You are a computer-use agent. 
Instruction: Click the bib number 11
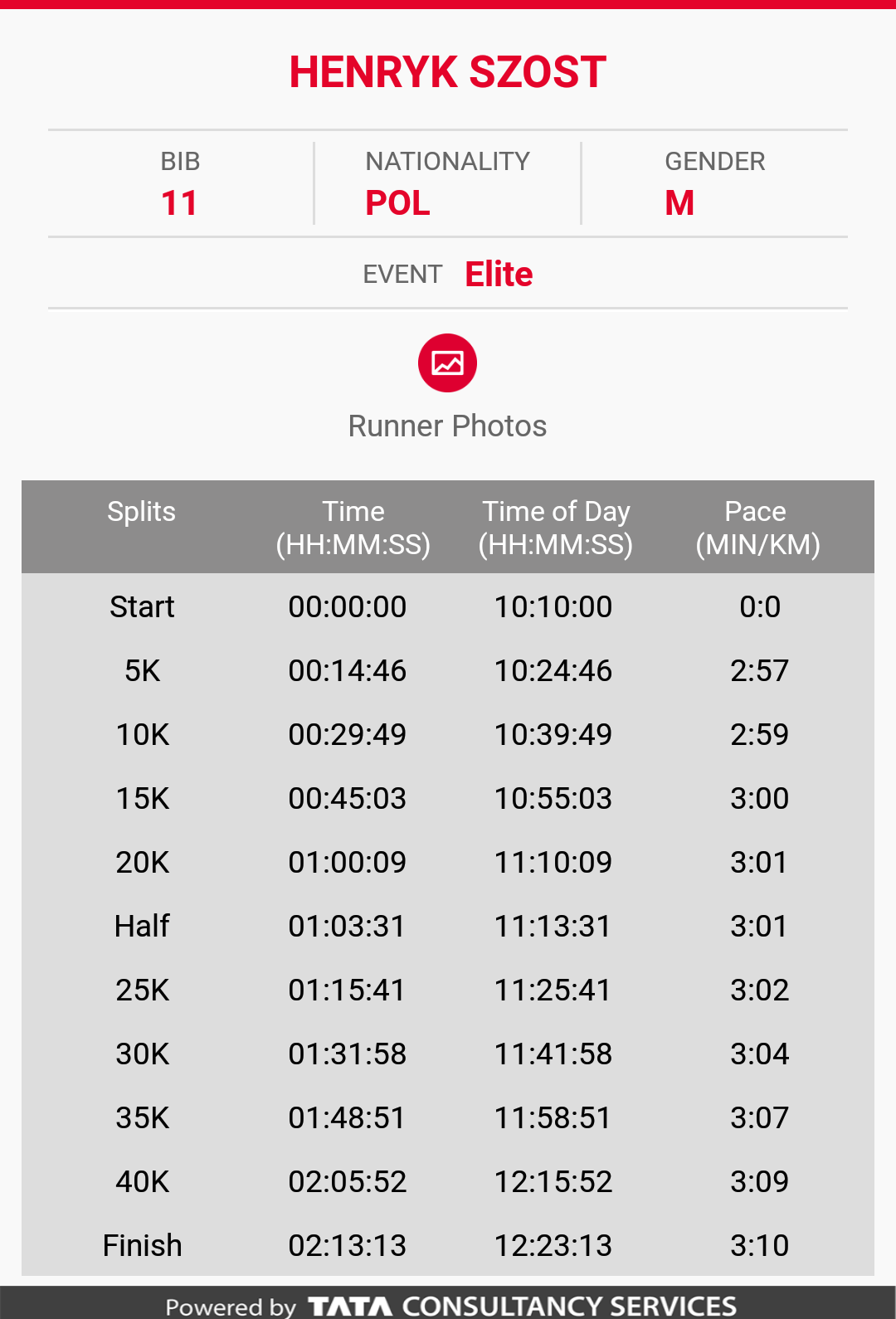(x=179, y=203)
